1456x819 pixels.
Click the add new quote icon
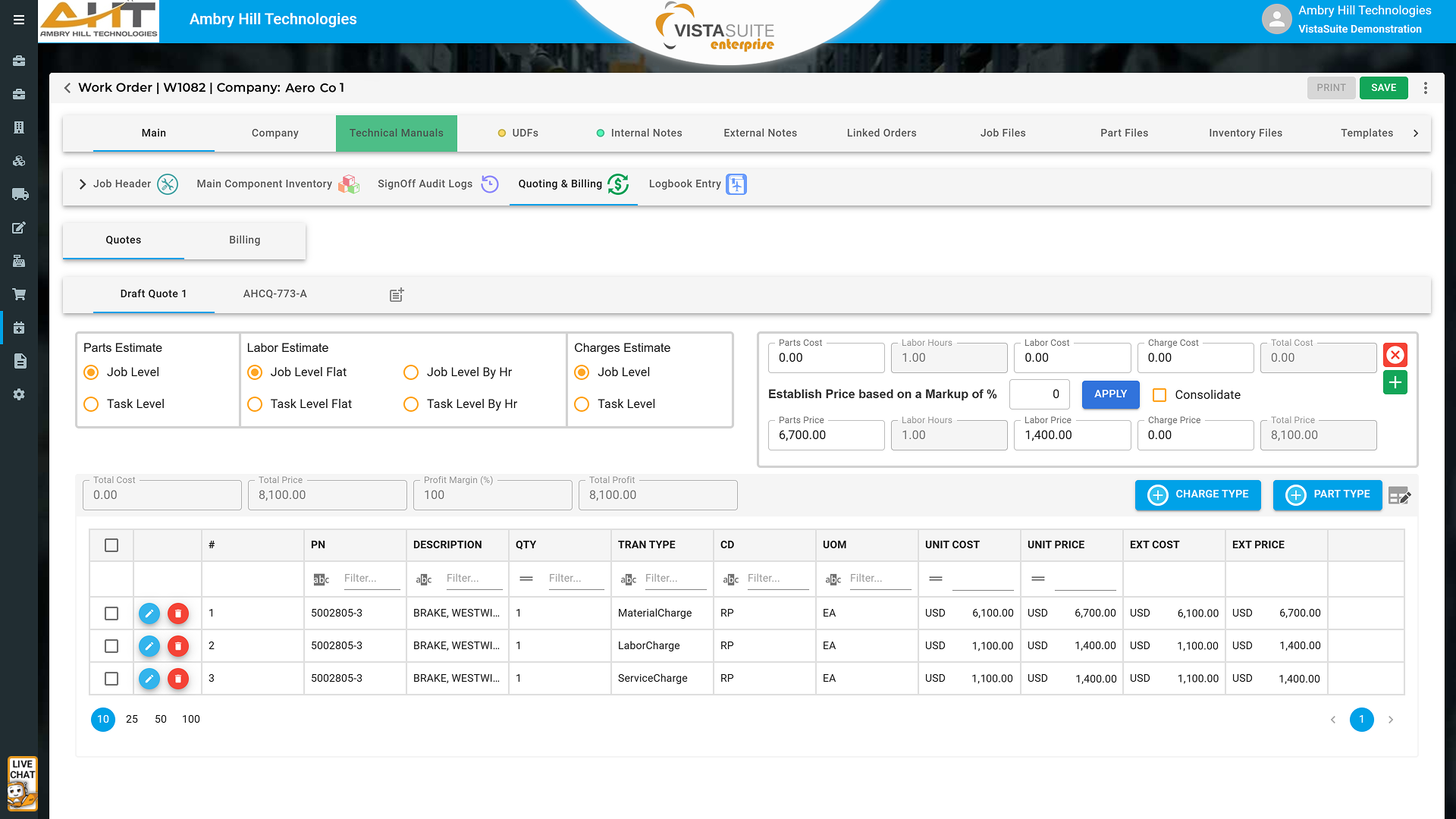(x=397, y=295)
